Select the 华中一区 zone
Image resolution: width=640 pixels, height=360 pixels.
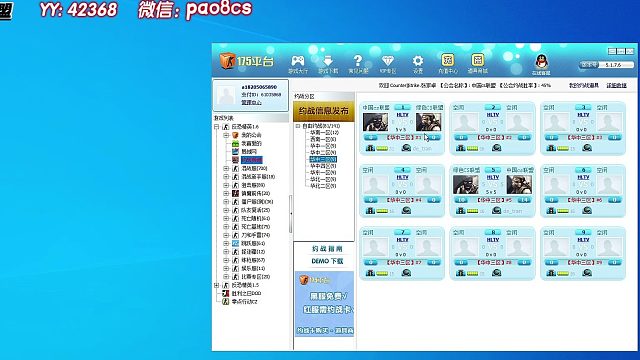pos(323,146)
